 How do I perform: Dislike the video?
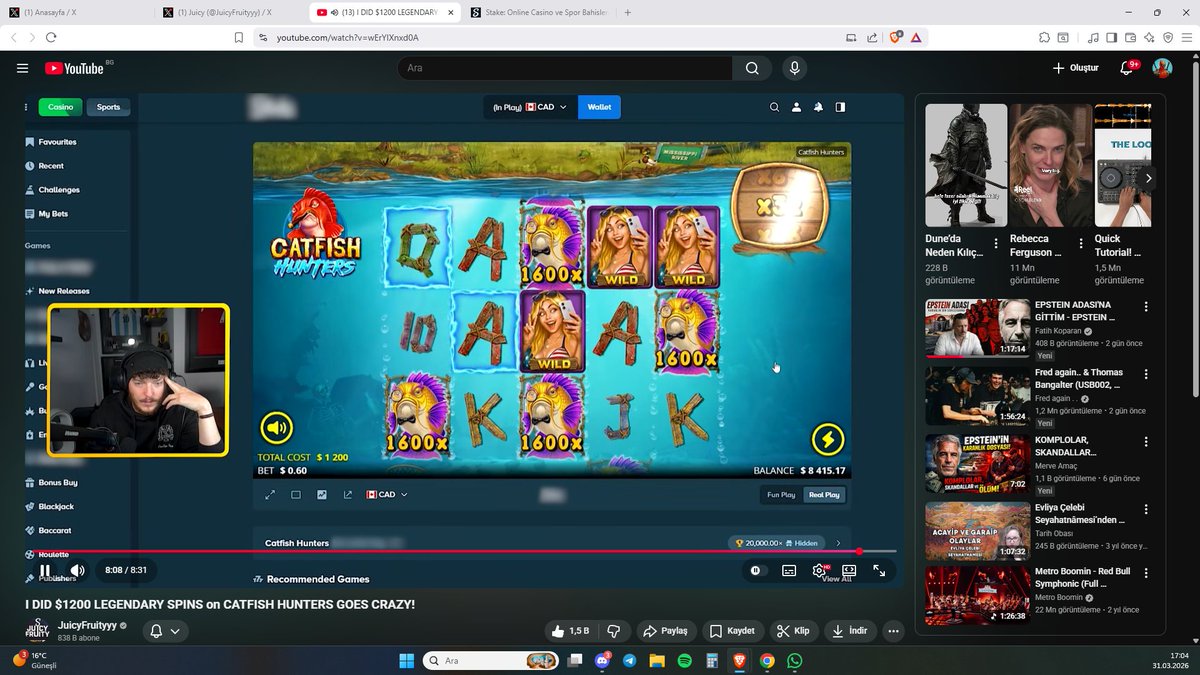point(614,631)
